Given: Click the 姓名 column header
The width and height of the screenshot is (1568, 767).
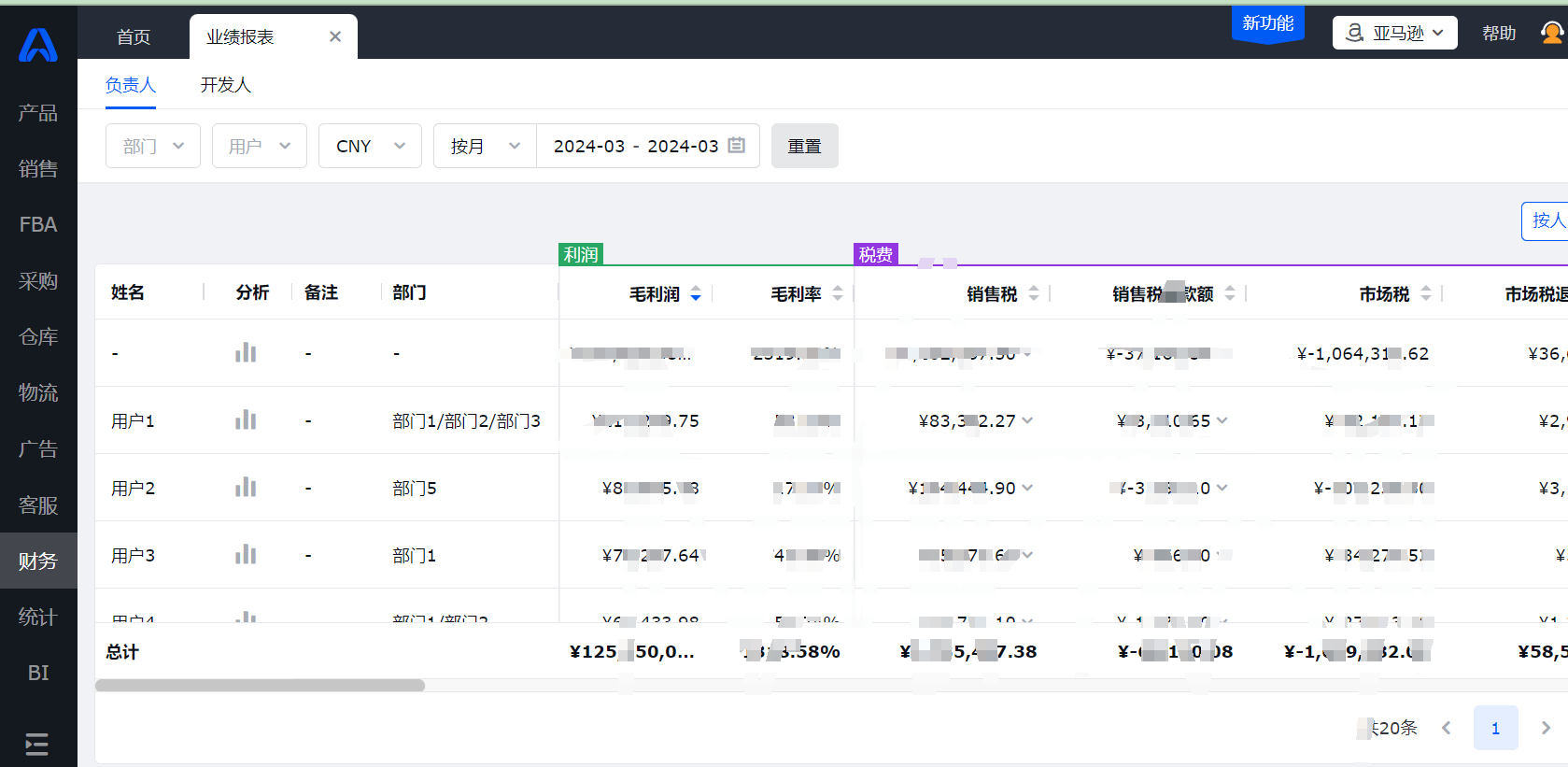Looking at the screenshot, I should [128, 292].
